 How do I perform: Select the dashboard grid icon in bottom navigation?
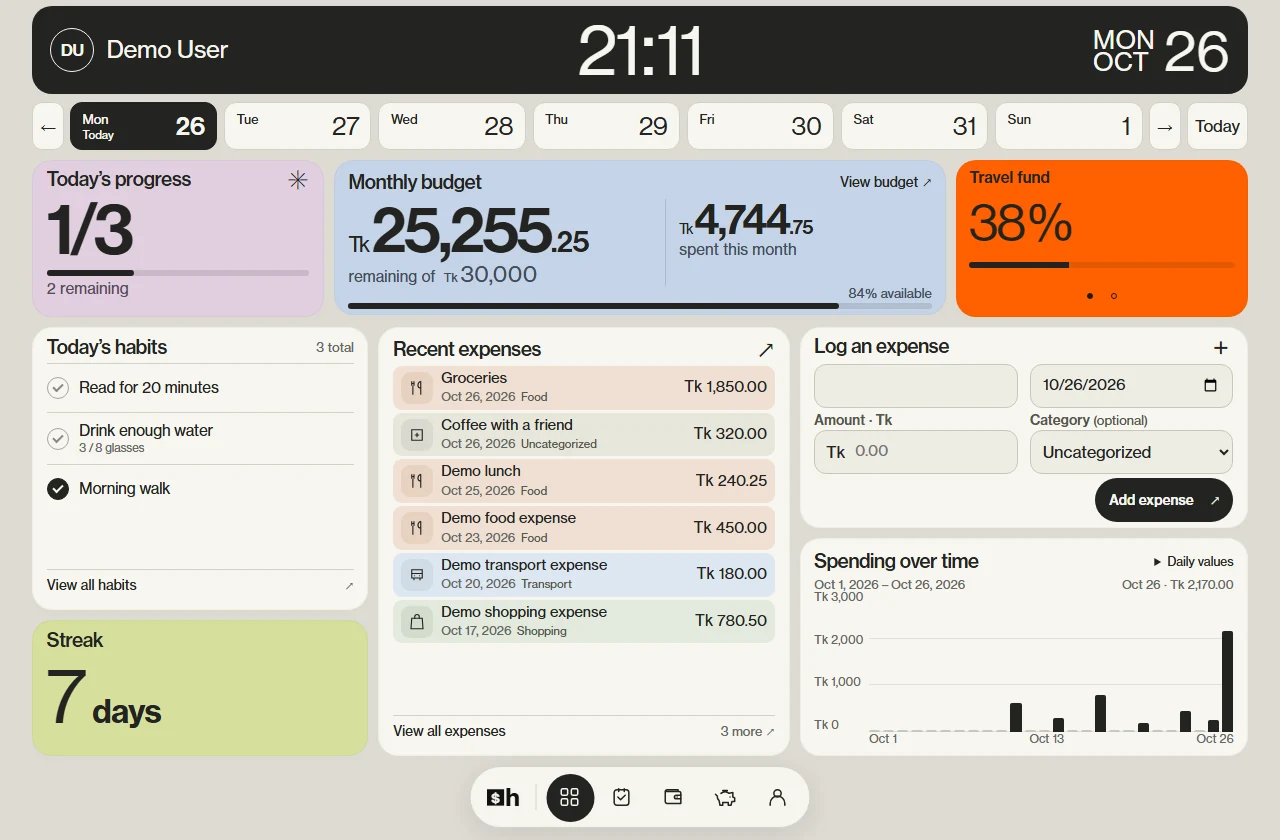[x=570, y=797]
